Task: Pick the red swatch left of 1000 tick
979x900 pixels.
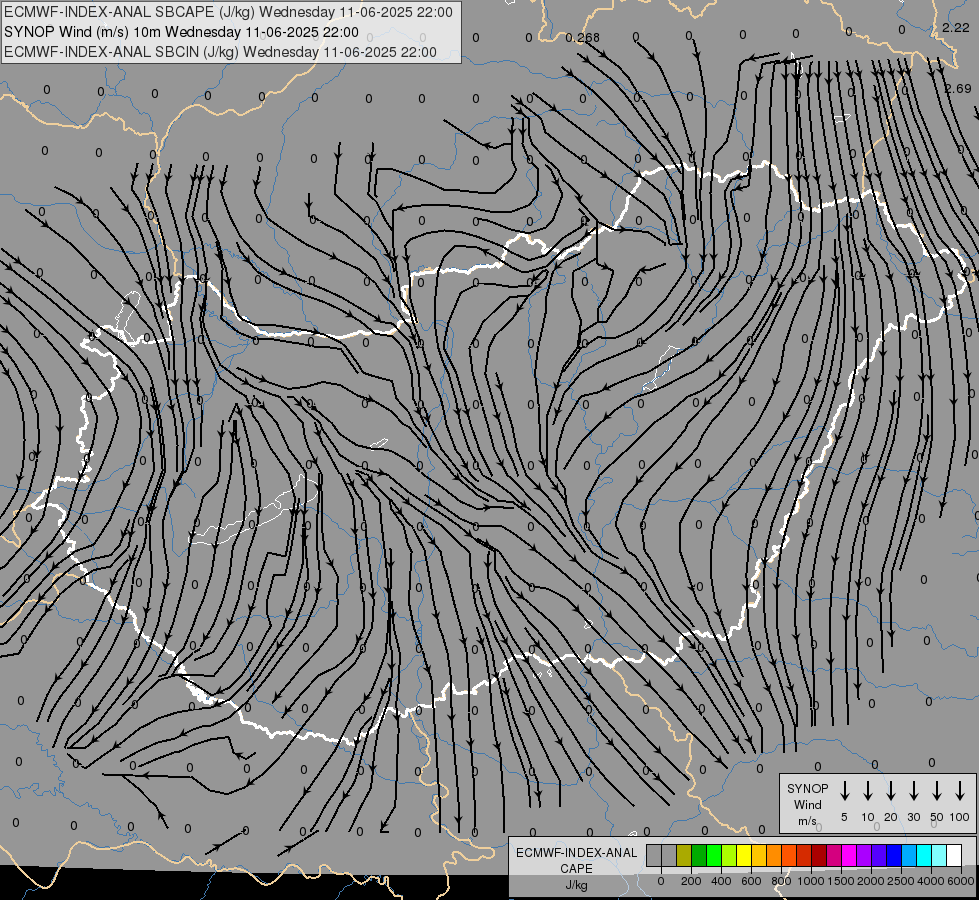Action: [x=804, y=855]
